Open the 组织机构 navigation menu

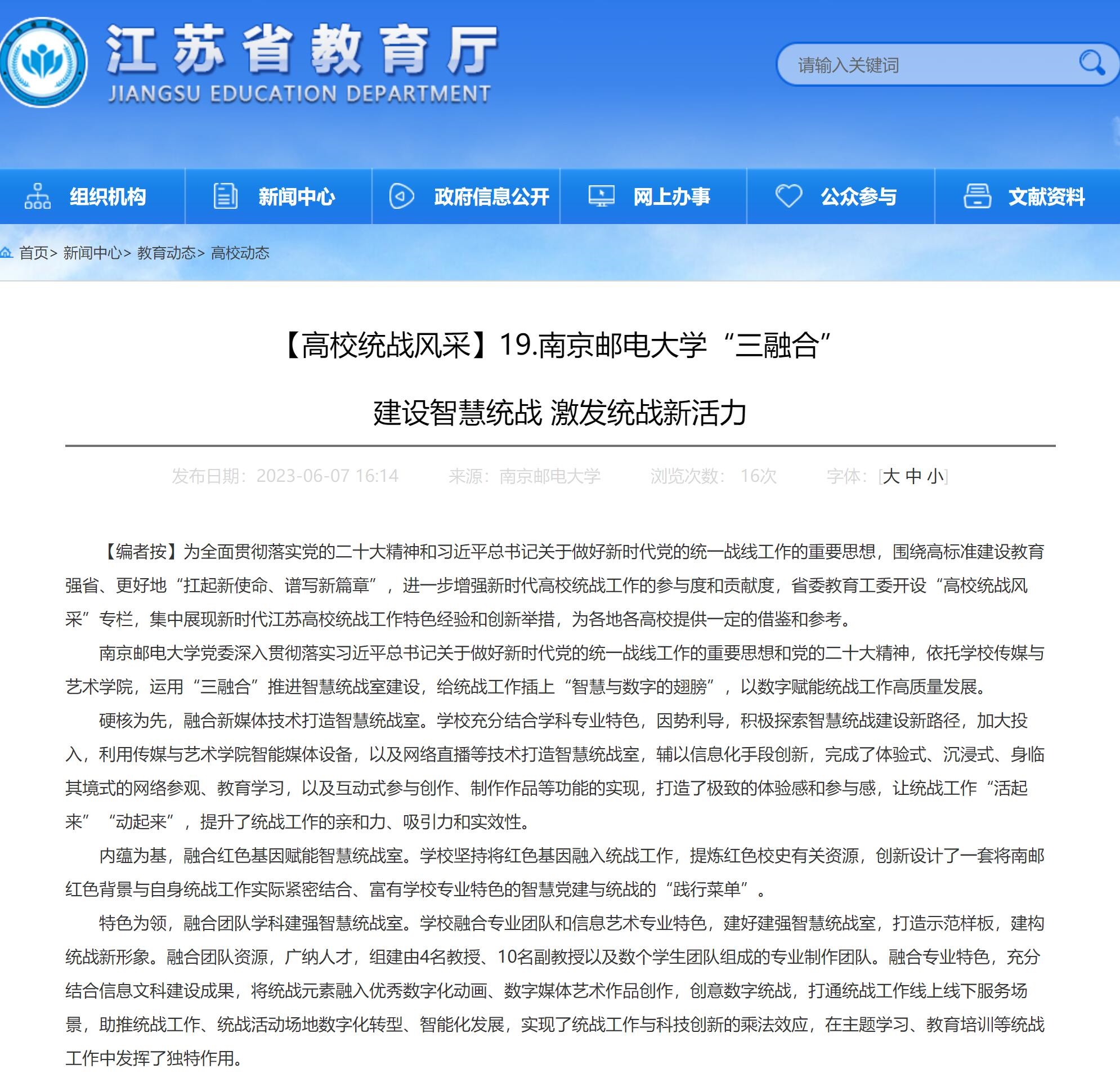click(x=107, y=196)
